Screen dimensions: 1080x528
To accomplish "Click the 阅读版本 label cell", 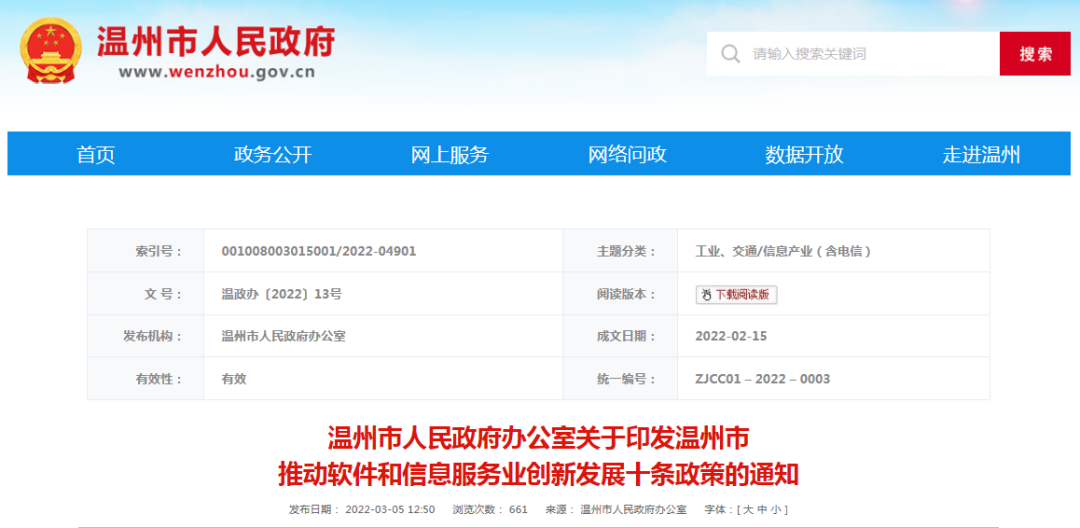I will [x=620, y=294].
